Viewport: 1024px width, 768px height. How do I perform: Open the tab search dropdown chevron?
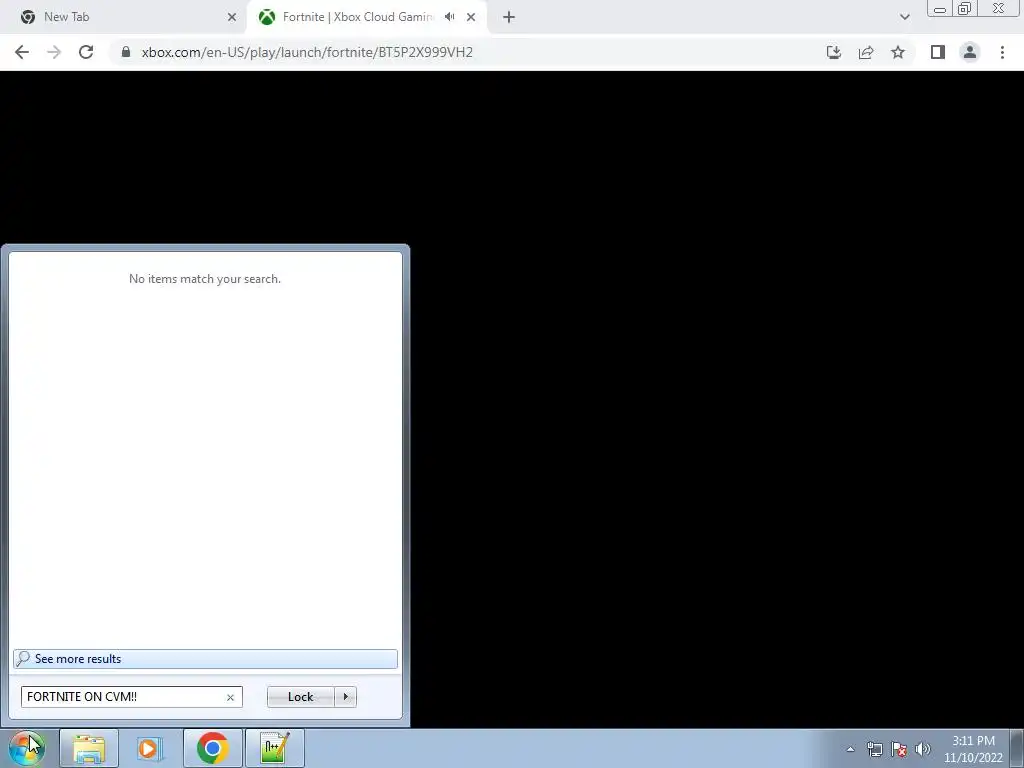pyautogui.click(x=904, y=17)
